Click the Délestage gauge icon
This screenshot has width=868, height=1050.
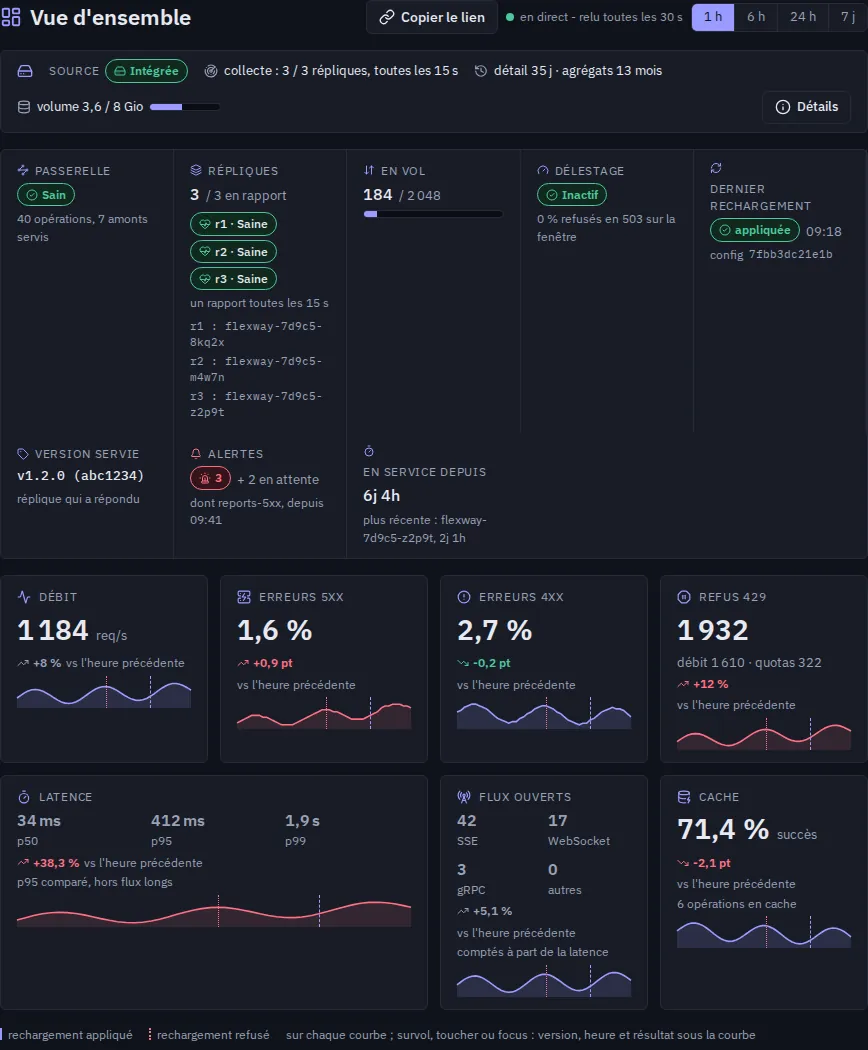(542, 171)
